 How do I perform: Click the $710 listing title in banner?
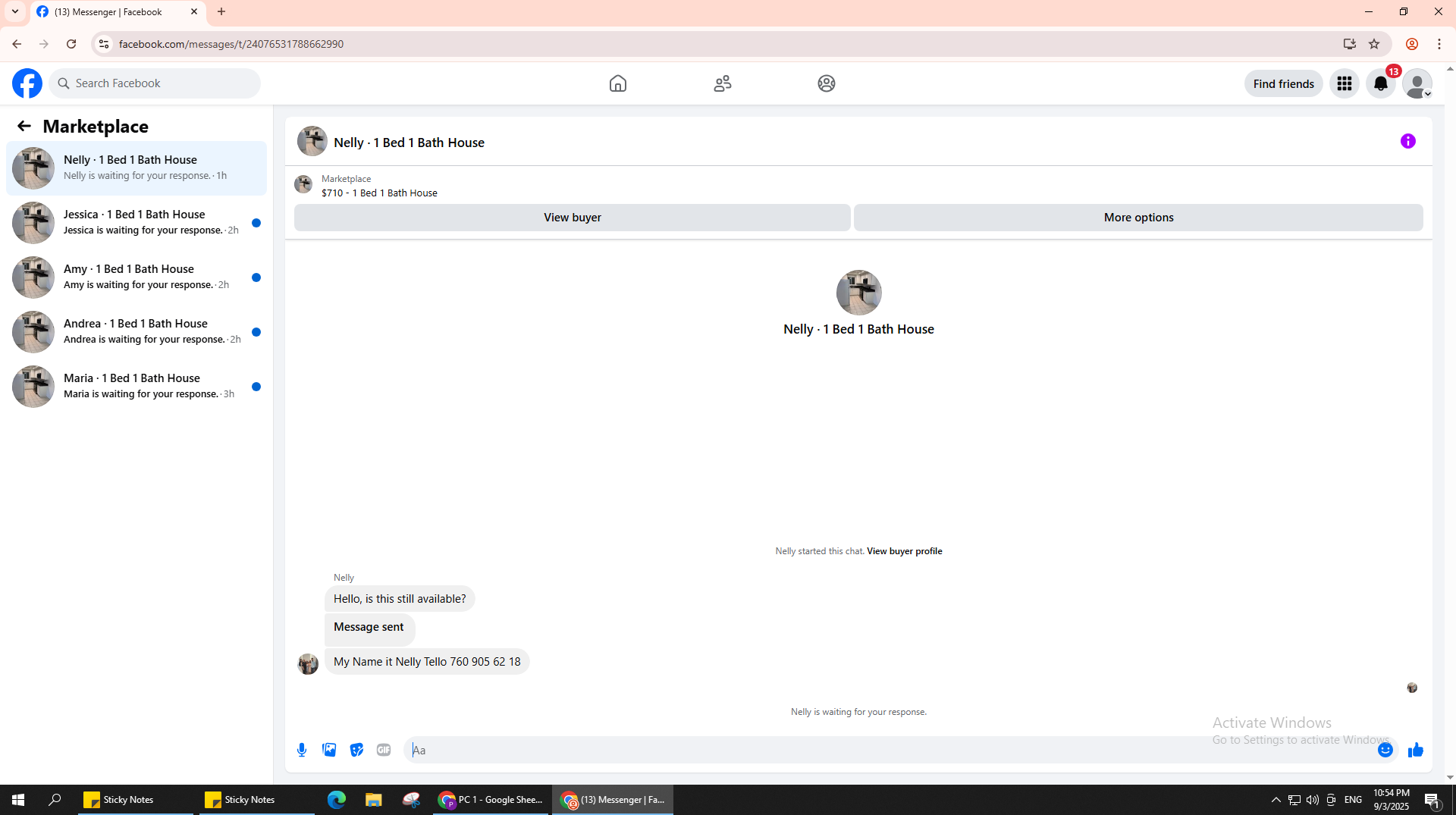[x=379, y=193]
